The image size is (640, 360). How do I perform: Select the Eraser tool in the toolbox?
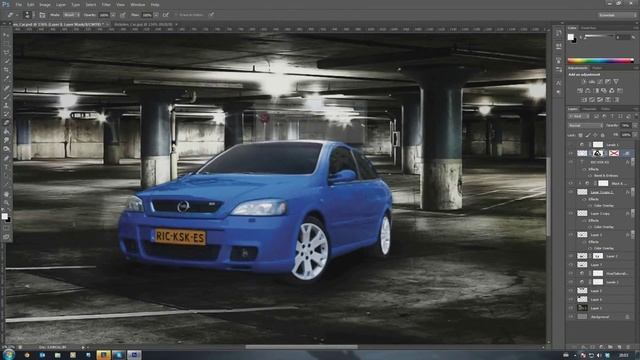[x=6, y=123]
